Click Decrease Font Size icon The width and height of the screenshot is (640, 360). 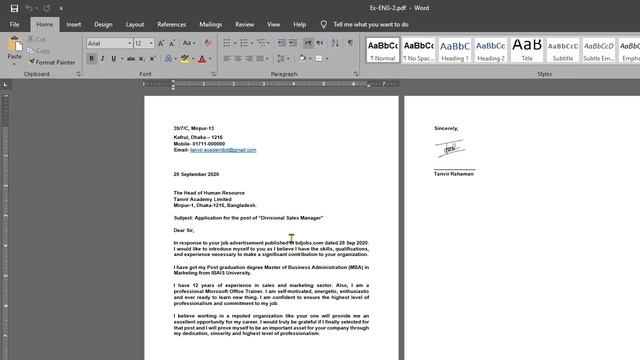point(172,43)
